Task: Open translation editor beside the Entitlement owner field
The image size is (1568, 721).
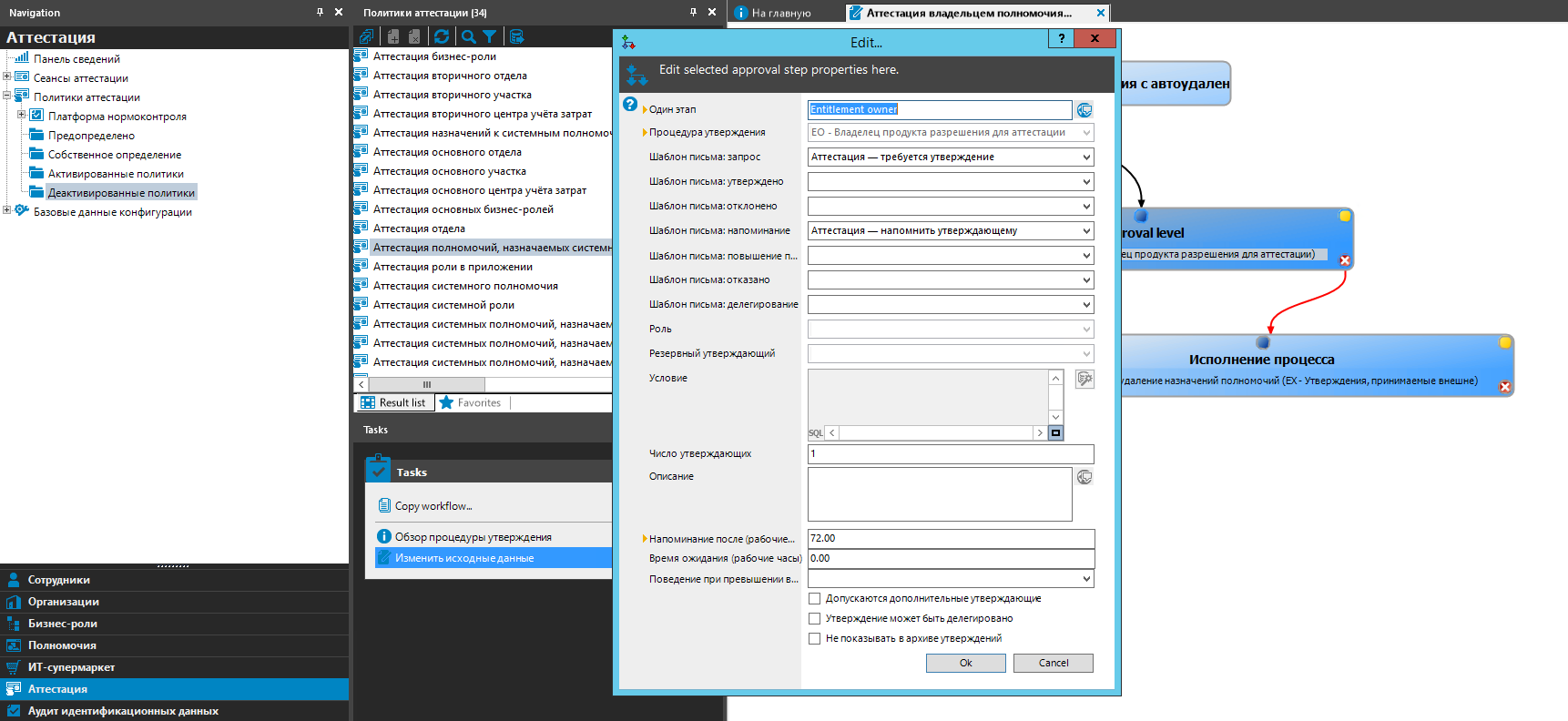Action: click(x=1084, y=110)
